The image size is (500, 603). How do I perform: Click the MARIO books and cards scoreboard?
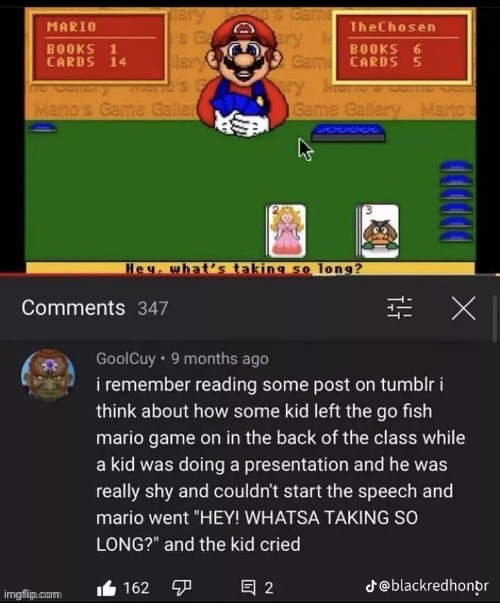(99, 47)
